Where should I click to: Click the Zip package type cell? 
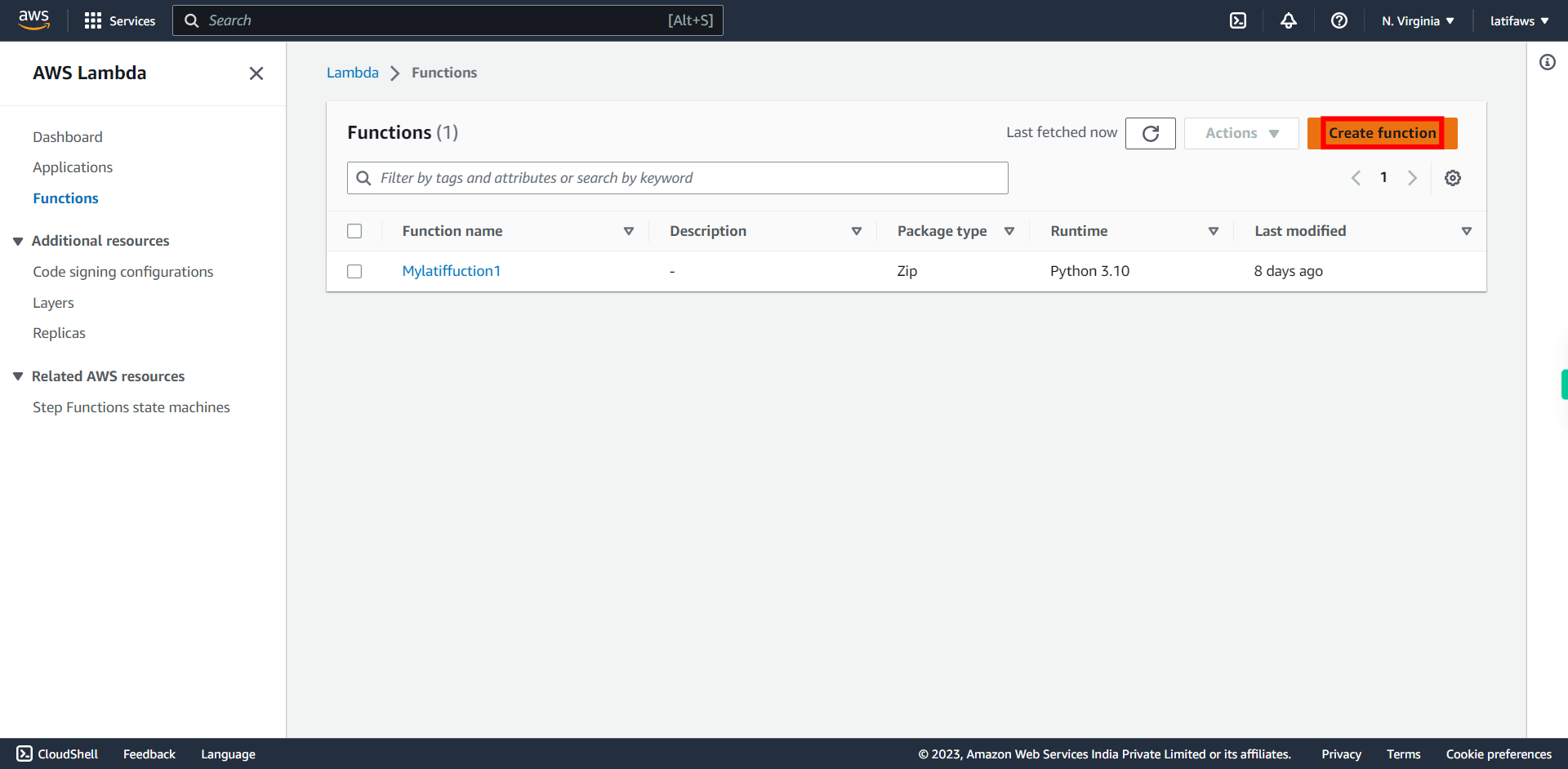(x=906, y=271)
